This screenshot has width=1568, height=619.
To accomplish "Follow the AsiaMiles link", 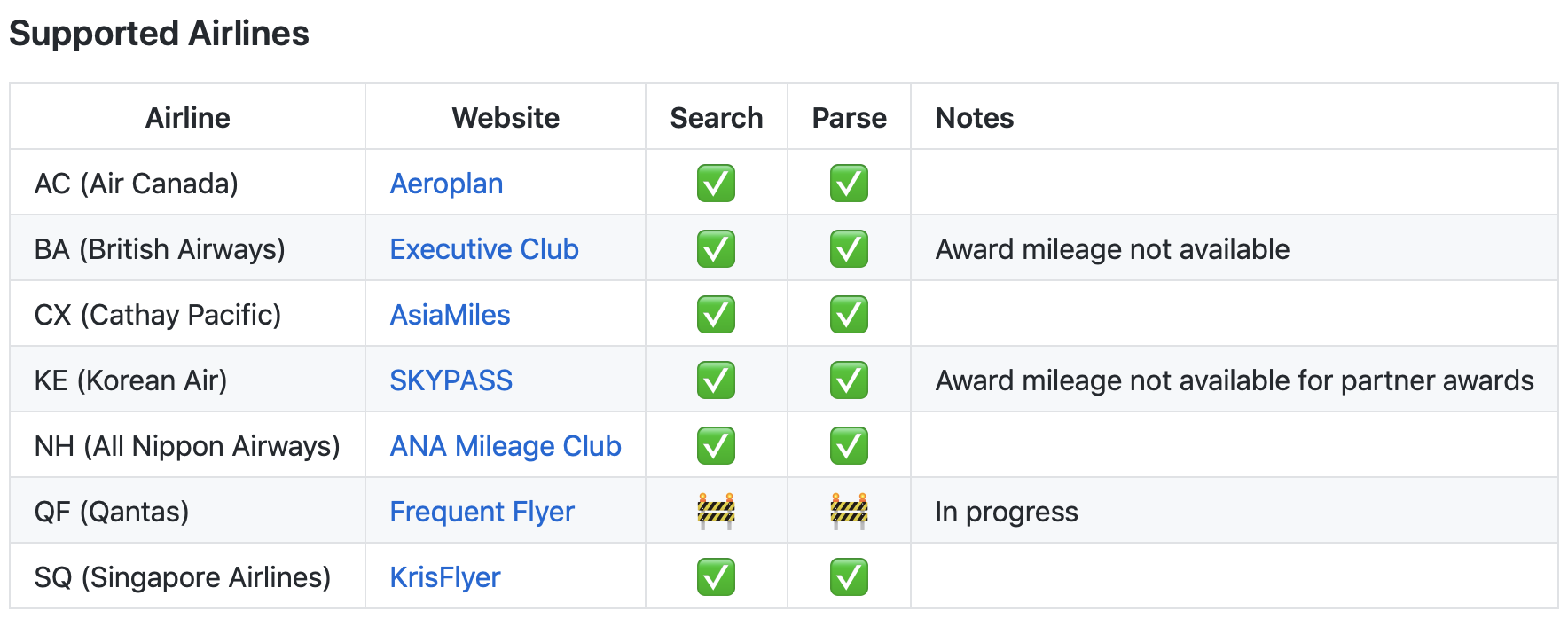I will click(x=450, y=315).
